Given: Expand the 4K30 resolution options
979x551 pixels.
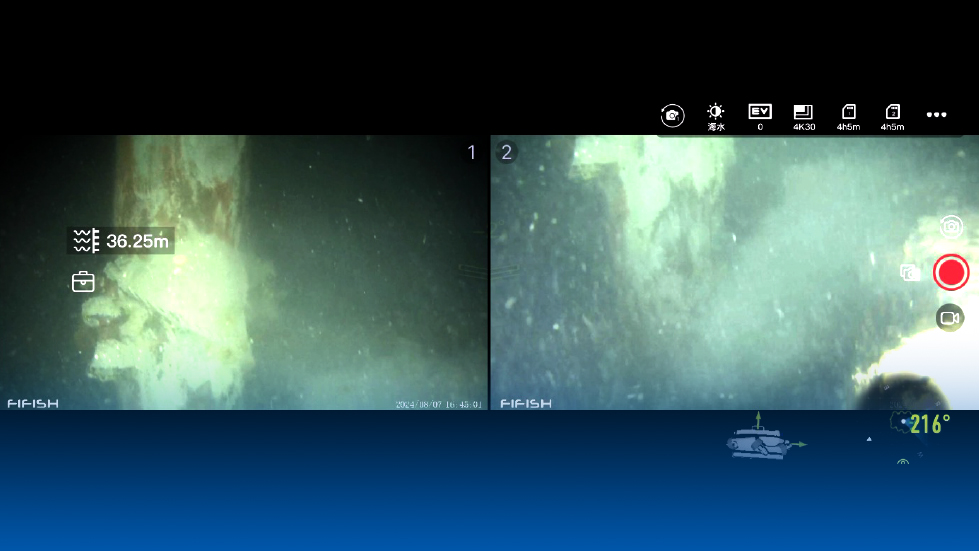Looking at the screenshot, I should 804,117.
